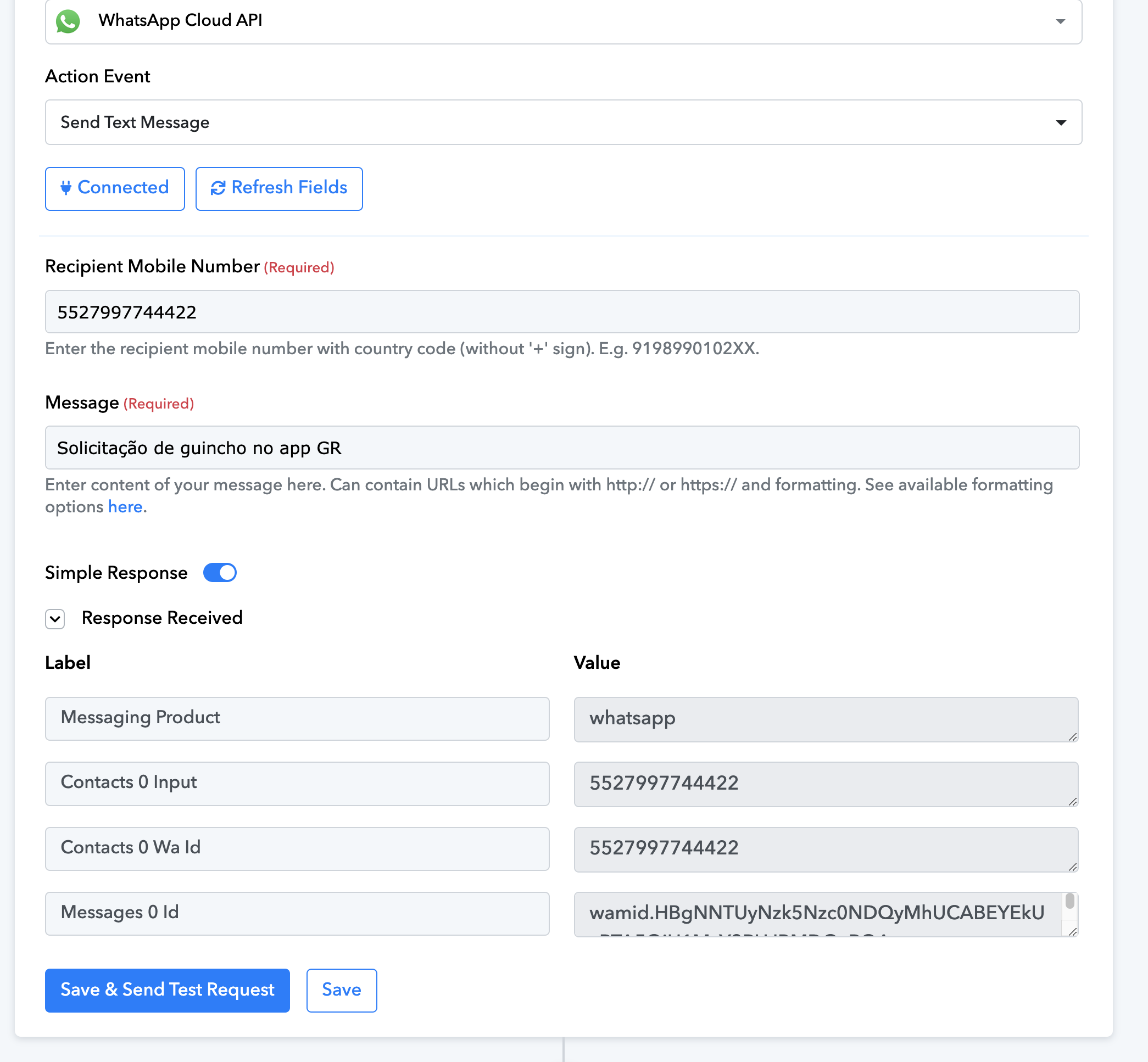The height and width of the screenshot is (1062, 1148).
Task: Click the Connected button
Action: click(x=115, y=188)
